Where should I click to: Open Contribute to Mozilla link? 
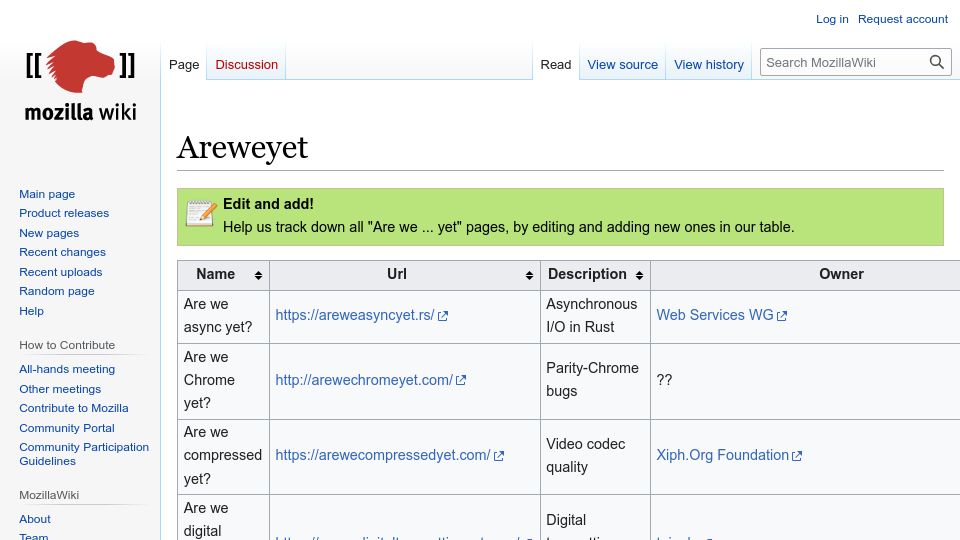pyautogui.click(x=73, y=408)
